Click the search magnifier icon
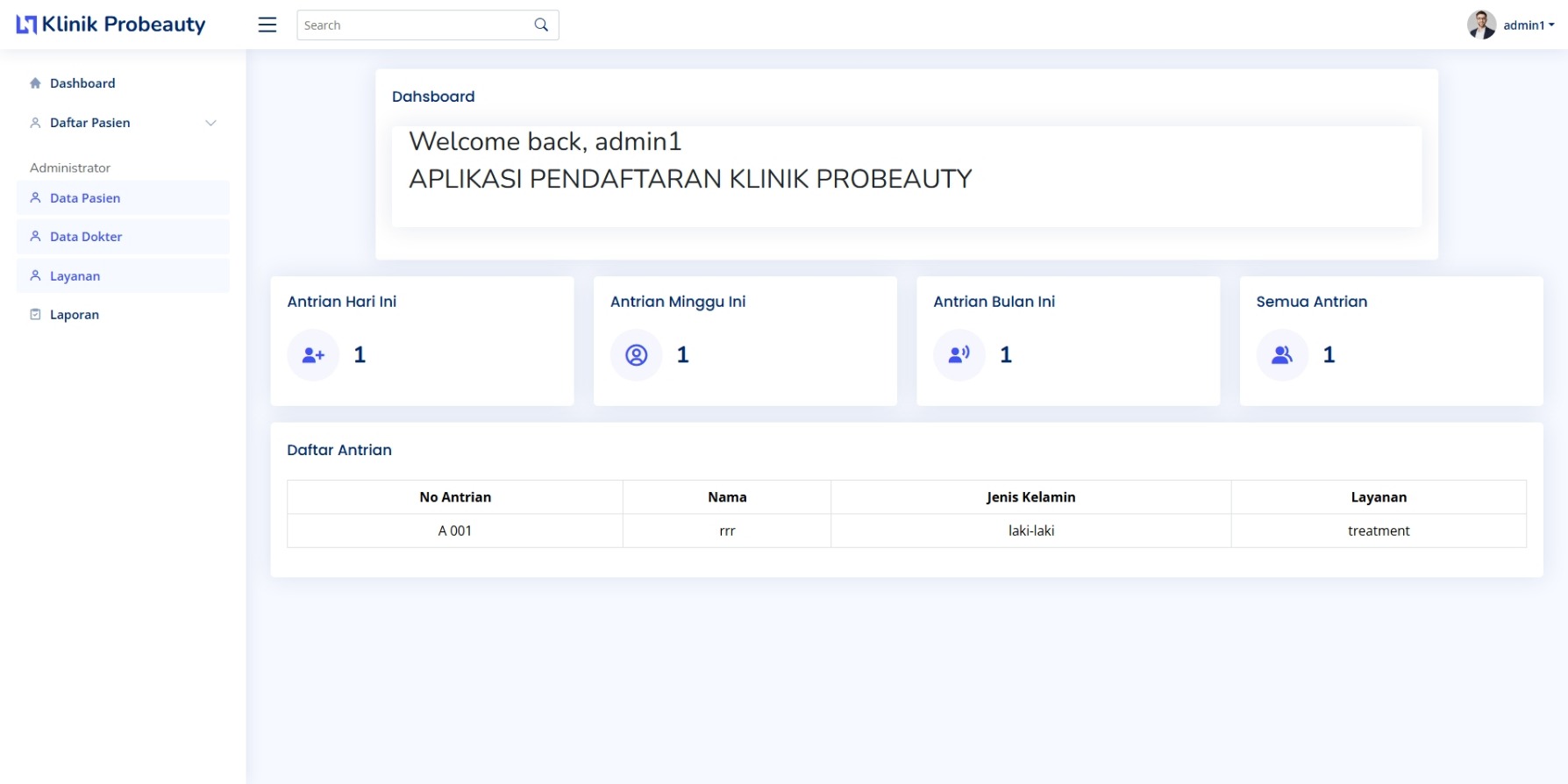The width and height of the screenshot is (1568, 784). point(541,25)
